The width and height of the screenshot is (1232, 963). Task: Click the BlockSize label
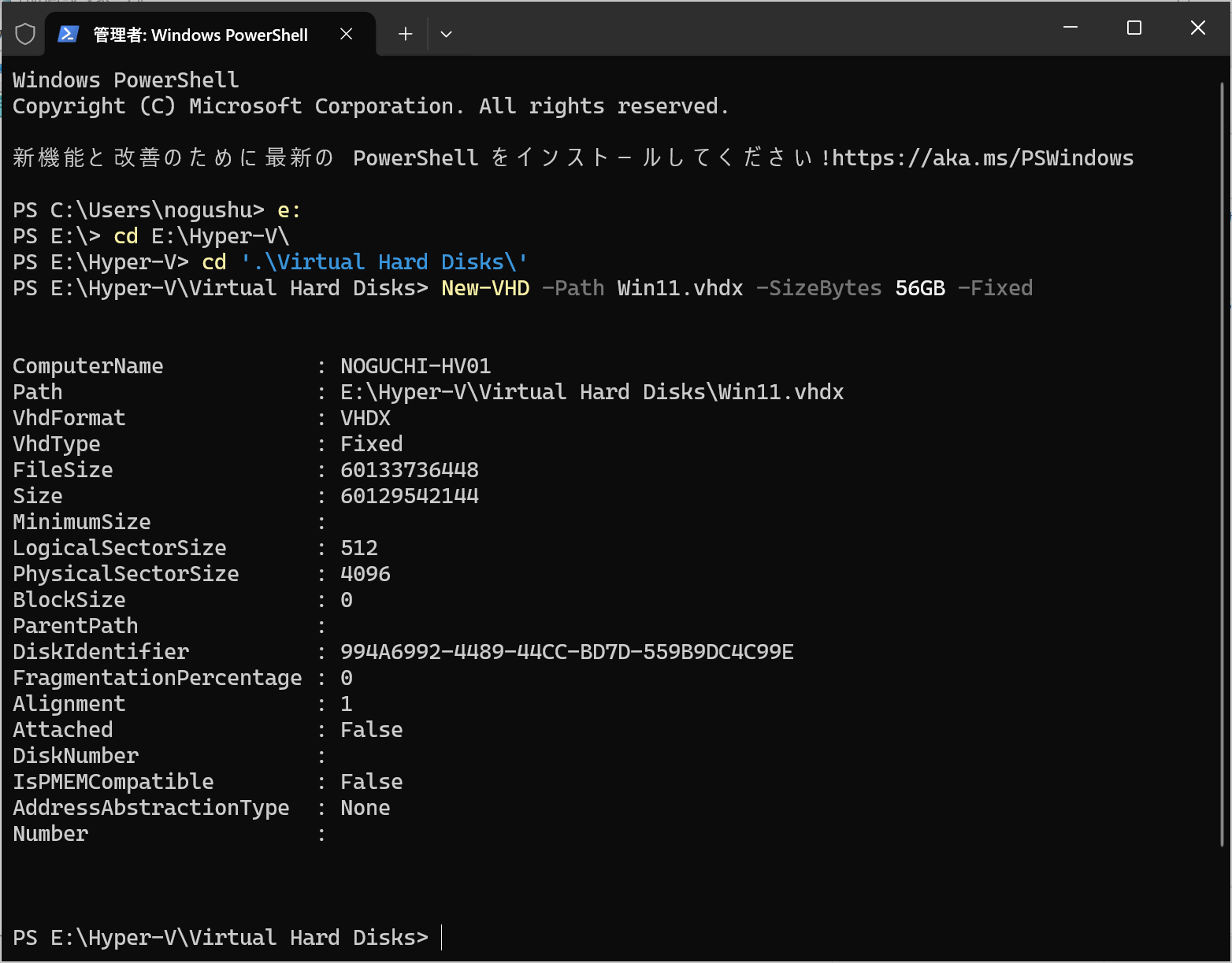point(69,600)
